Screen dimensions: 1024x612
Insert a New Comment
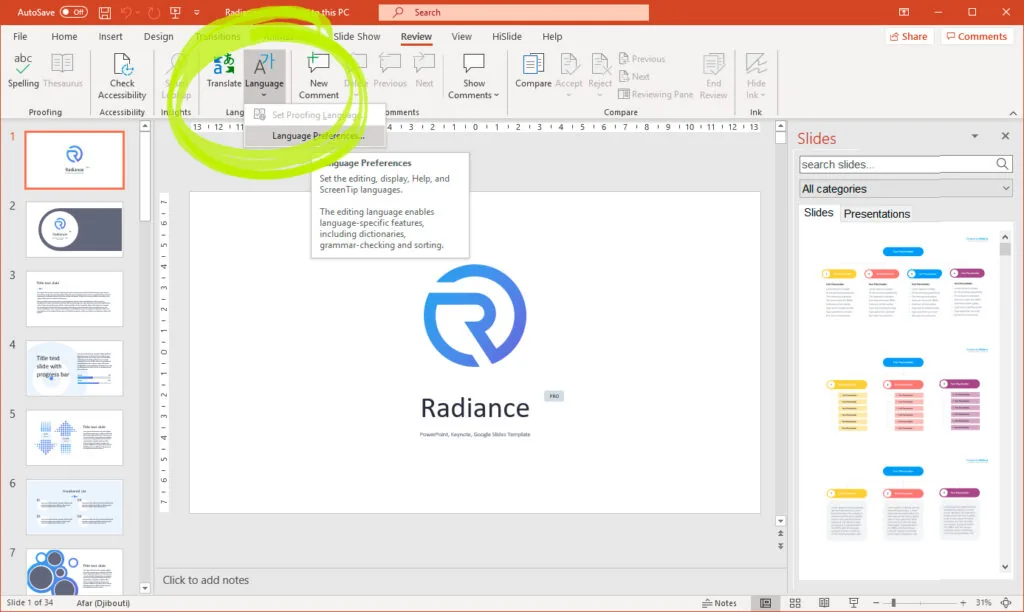(319, 76)
